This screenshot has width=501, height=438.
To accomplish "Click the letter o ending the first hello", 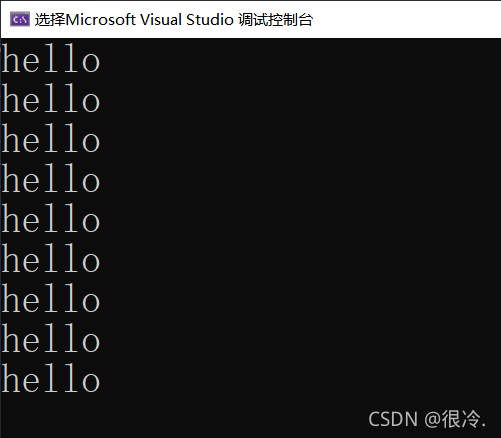I will click(x=91, y=62).
